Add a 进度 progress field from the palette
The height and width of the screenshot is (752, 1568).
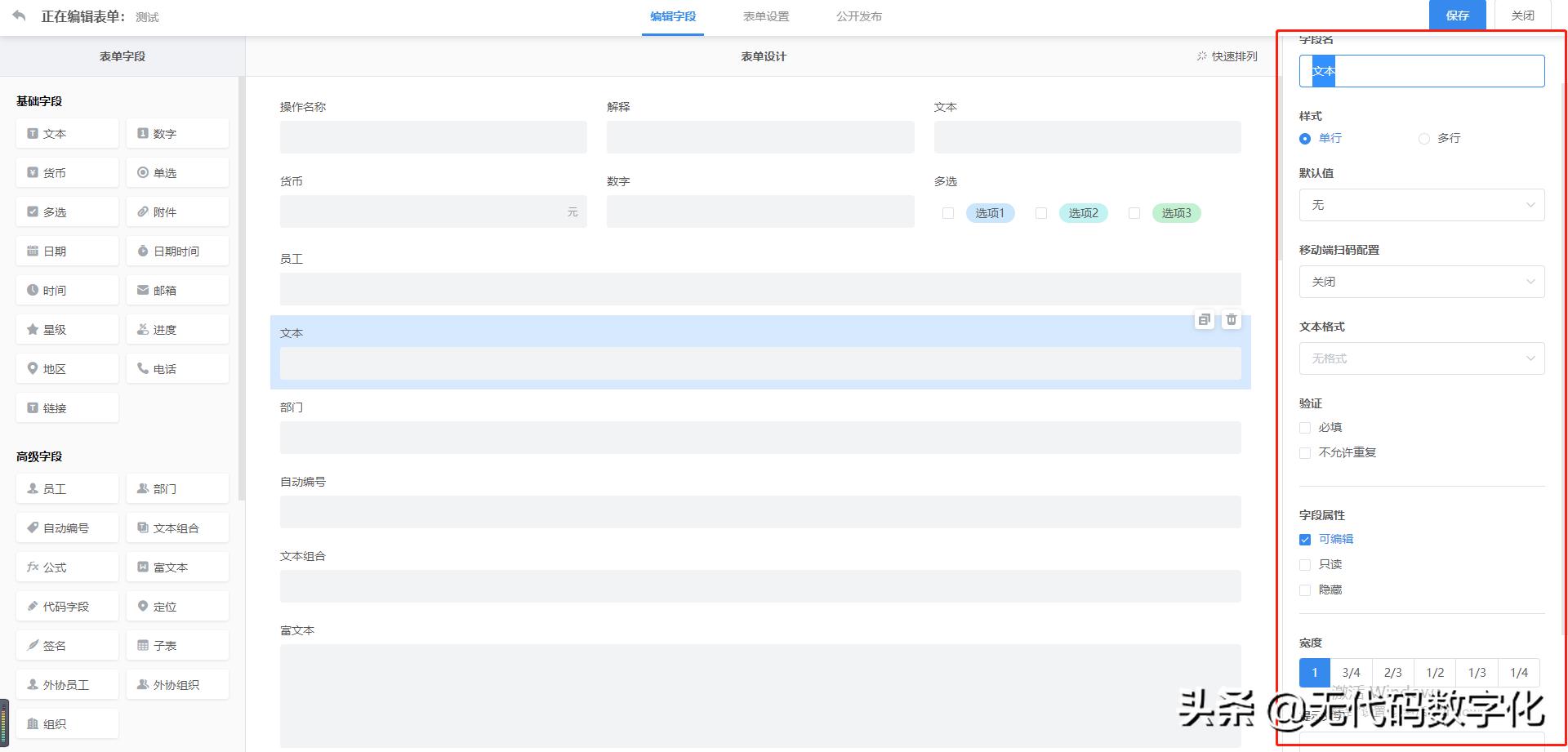177,329
